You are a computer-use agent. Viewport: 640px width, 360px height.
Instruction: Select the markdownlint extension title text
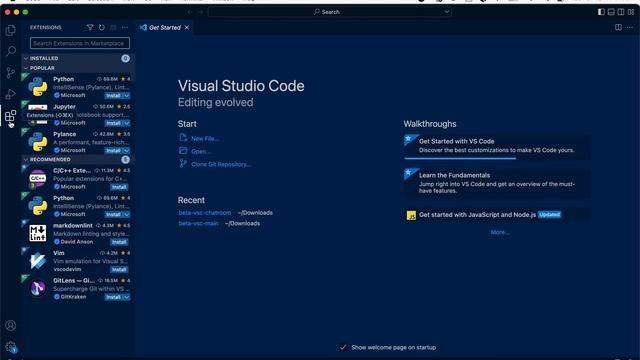coord(73,225)
